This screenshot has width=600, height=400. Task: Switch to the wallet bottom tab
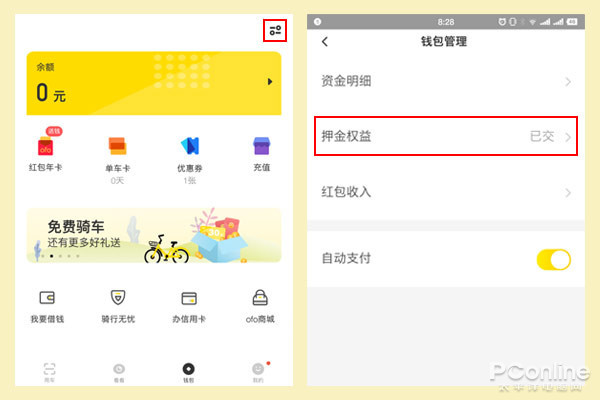click(x=189, y=372)
